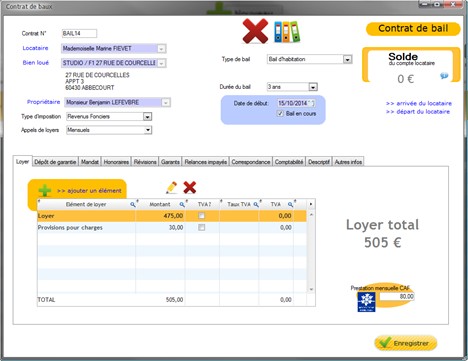Select the Révisions tab
This screenshot has width=468, height=361.
pos(145,162)
